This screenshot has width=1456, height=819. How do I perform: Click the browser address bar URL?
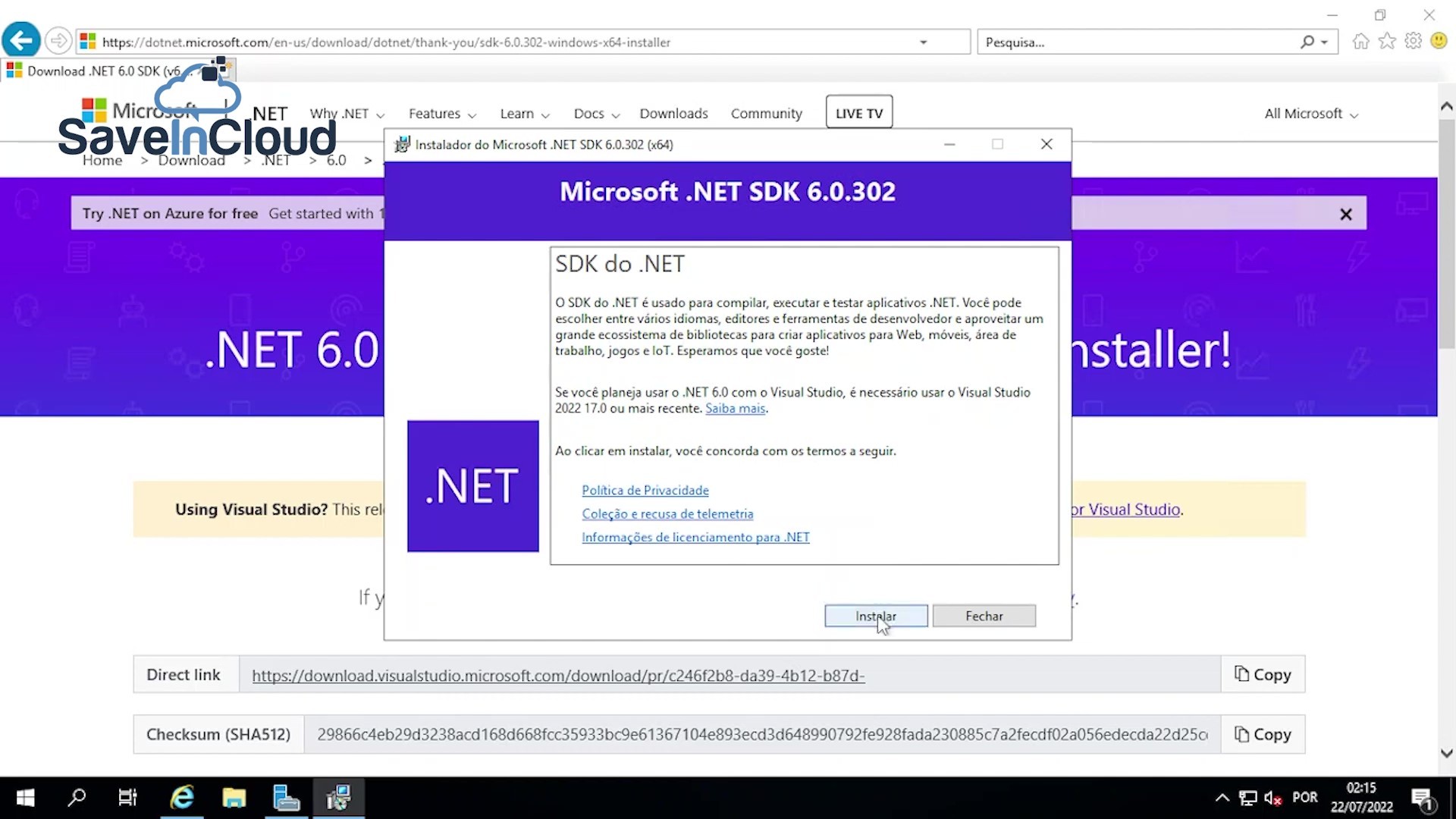click(386, 42)
